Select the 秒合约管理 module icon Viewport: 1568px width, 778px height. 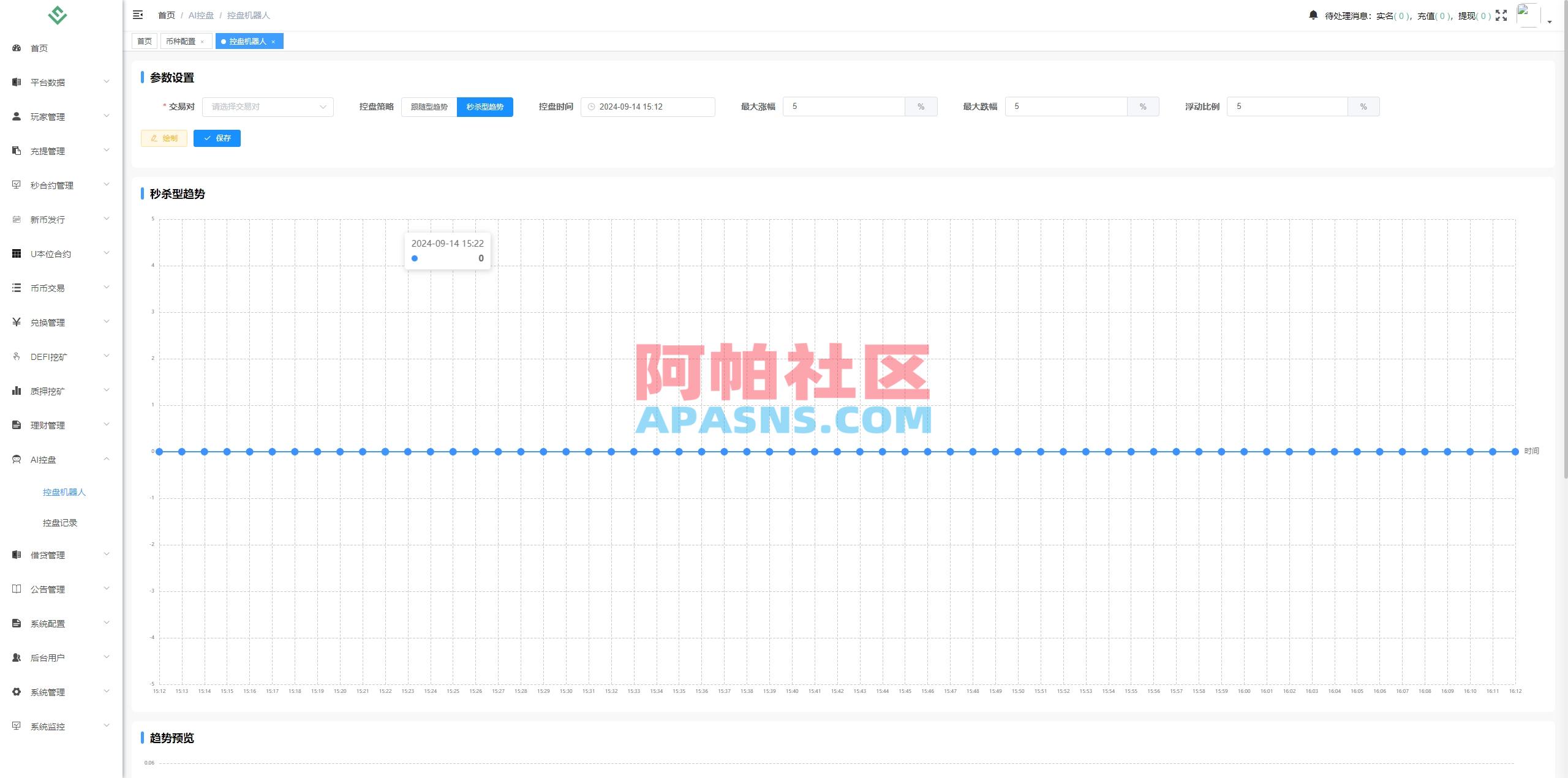coord(17,184)
